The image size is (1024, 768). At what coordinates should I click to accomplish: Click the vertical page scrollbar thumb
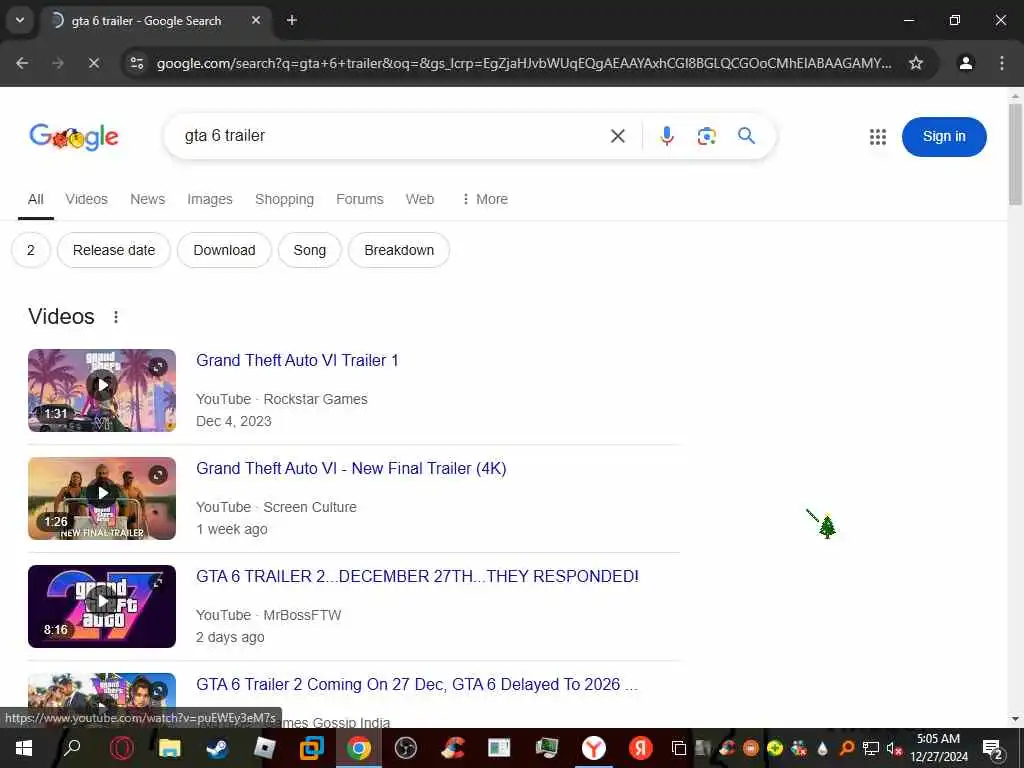[1015, 154]
